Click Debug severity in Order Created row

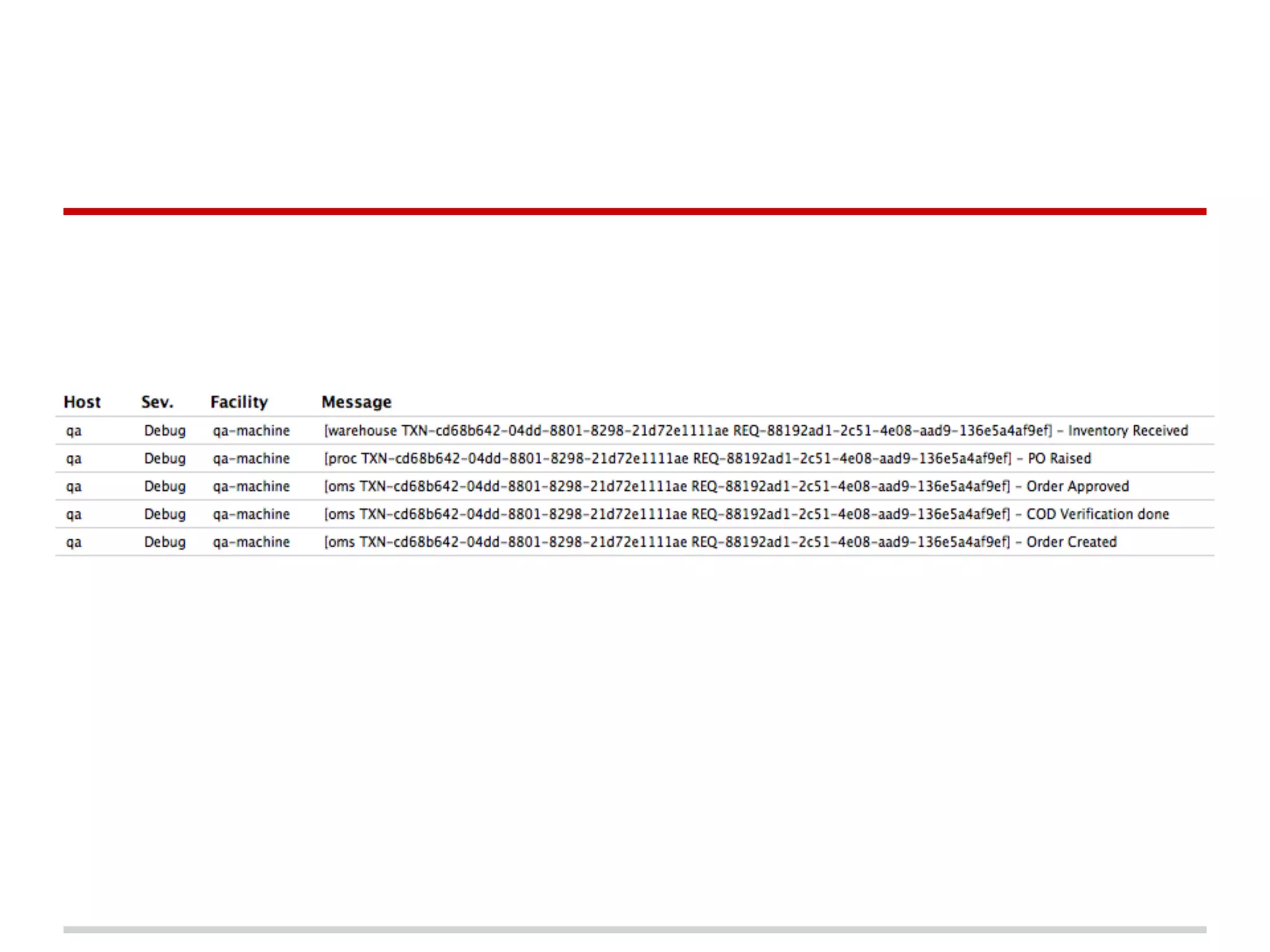pyautogui.click(x=165, y=543)
